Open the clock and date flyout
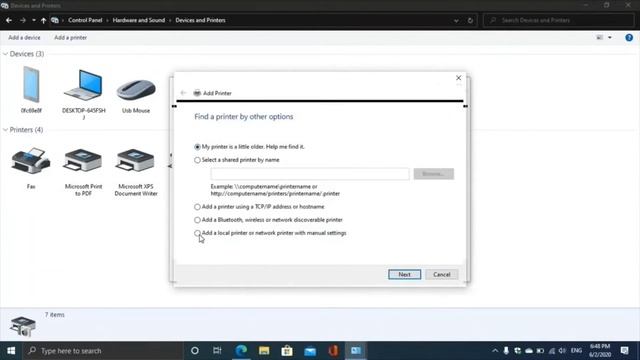 (x=600, y=351)
